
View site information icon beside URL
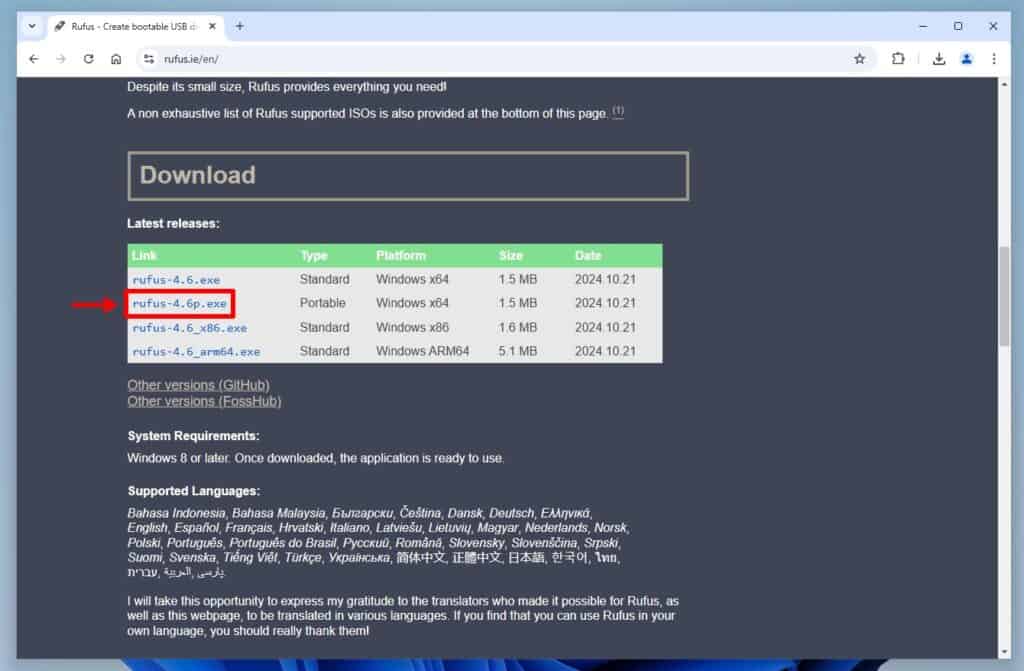click(x=149, y=59)
